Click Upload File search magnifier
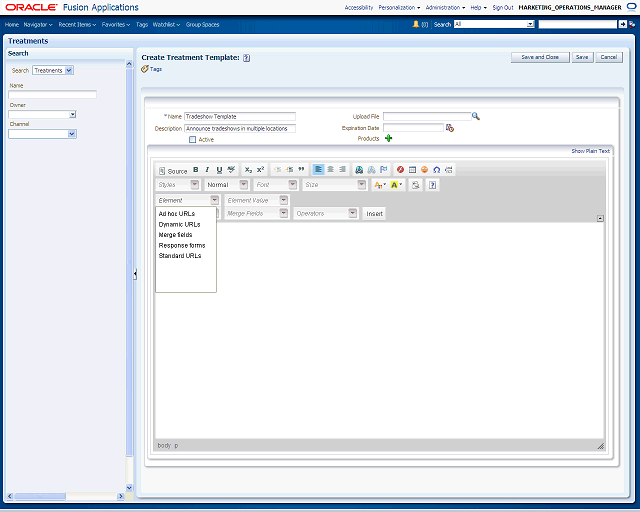This screenshot has width=640, height=512. click(476, 116)
